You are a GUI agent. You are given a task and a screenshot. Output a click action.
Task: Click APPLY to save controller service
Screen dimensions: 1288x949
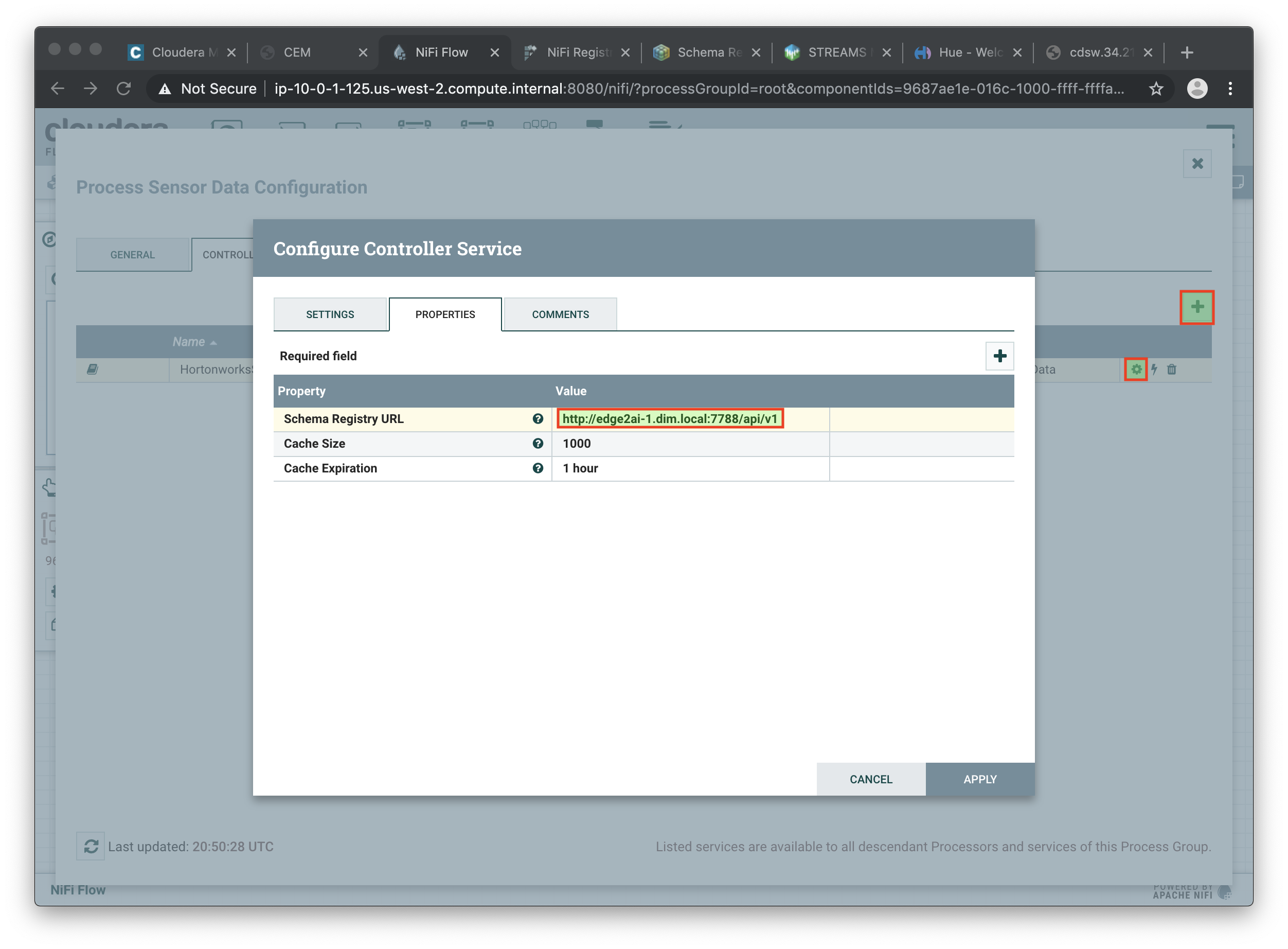point(980,778)
